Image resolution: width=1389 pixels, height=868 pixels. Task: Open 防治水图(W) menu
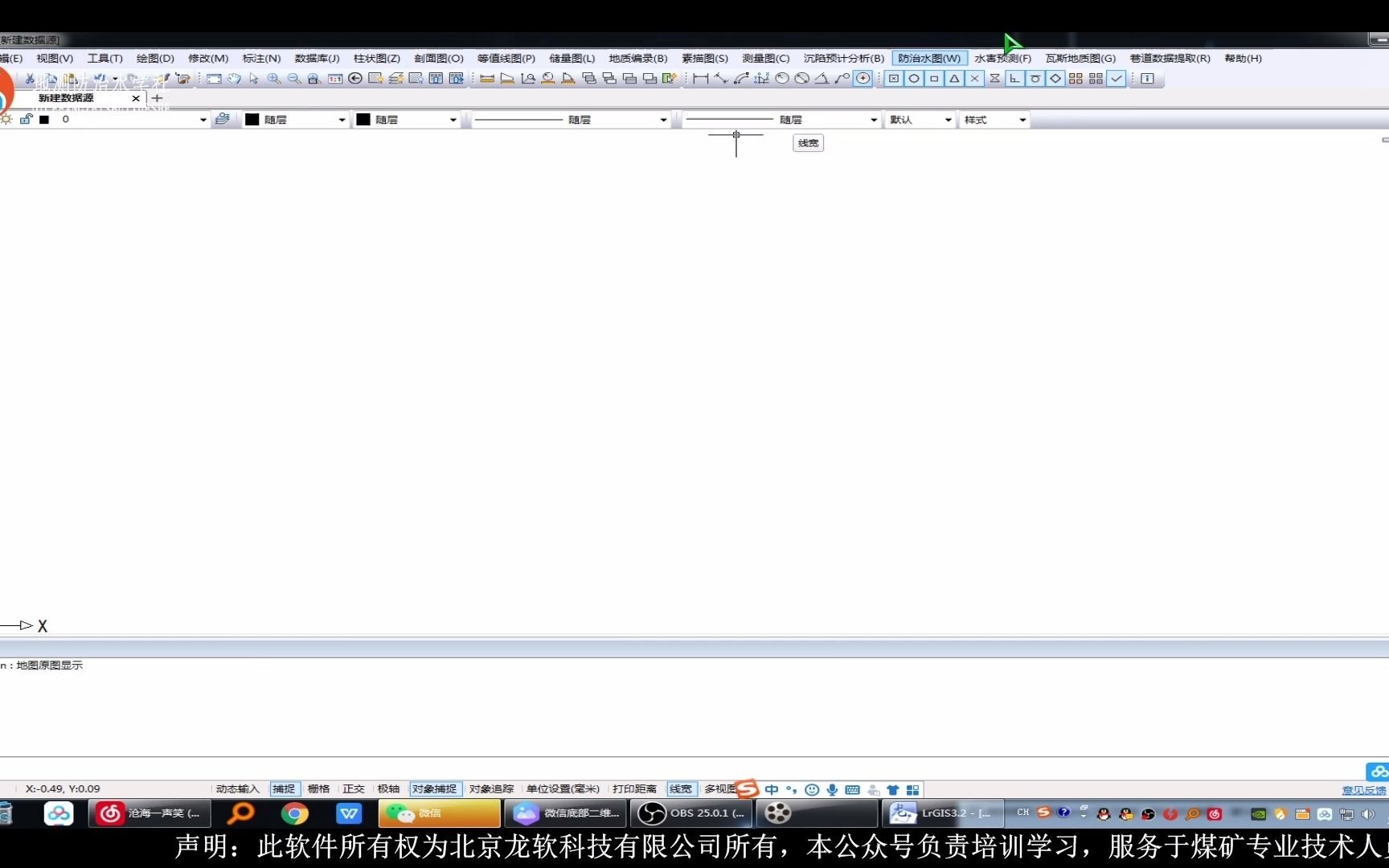pyautogui.click(x=929, y=58)
